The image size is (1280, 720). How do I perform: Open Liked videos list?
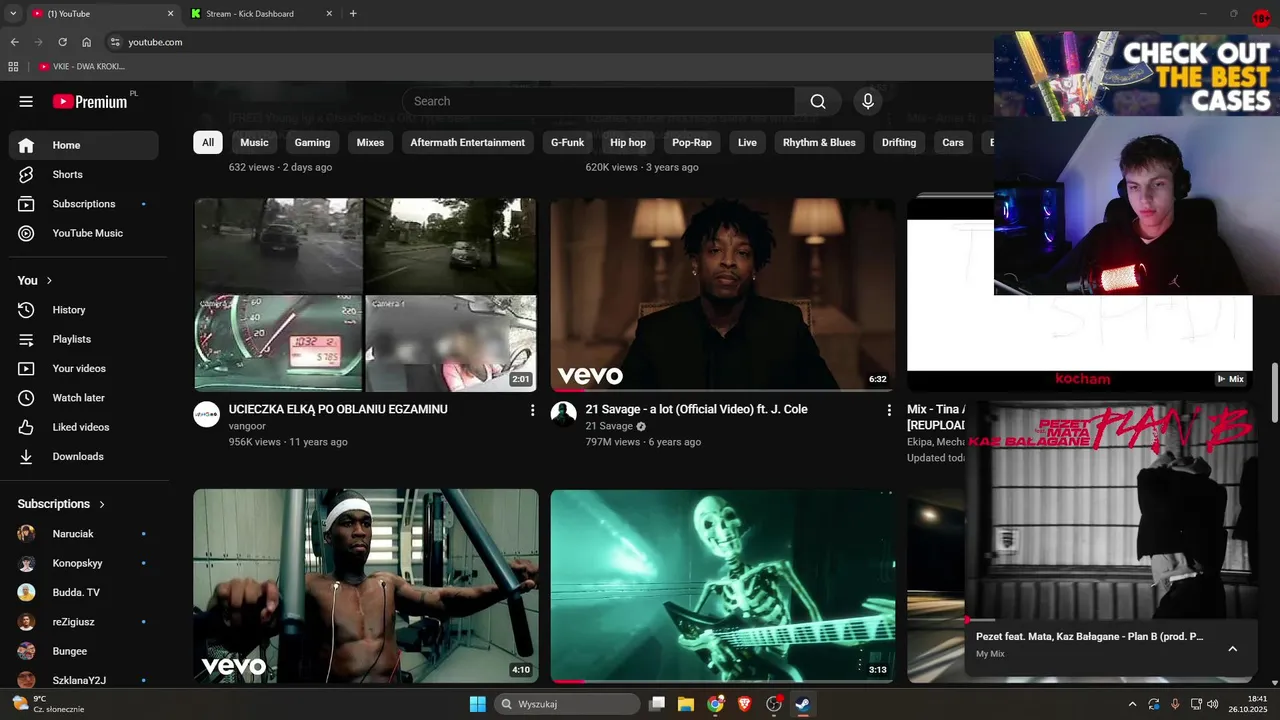pos(84,427)
